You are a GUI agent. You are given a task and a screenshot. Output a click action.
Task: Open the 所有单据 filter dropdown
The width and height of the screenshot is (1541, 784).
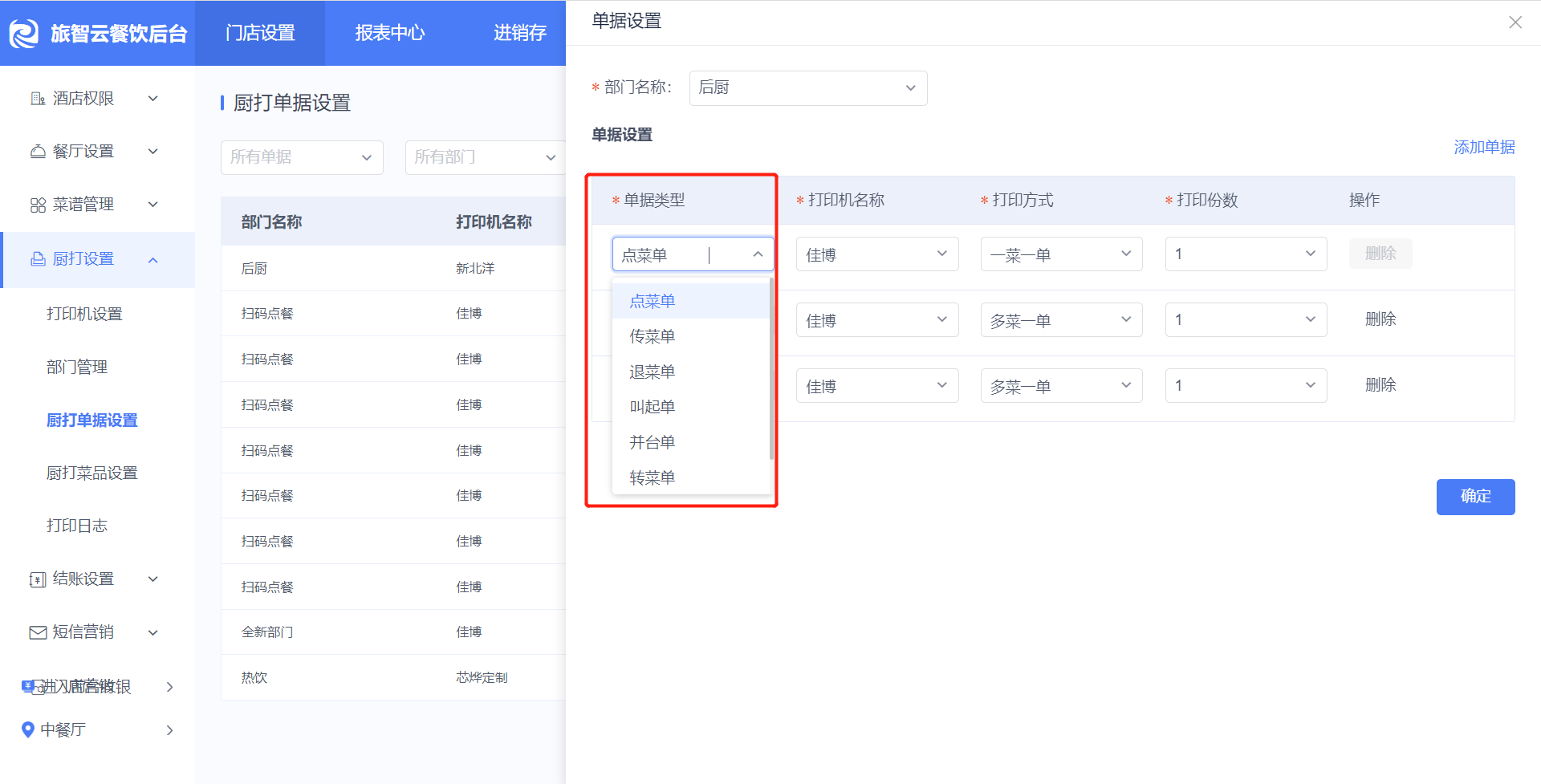pos(302,157)
